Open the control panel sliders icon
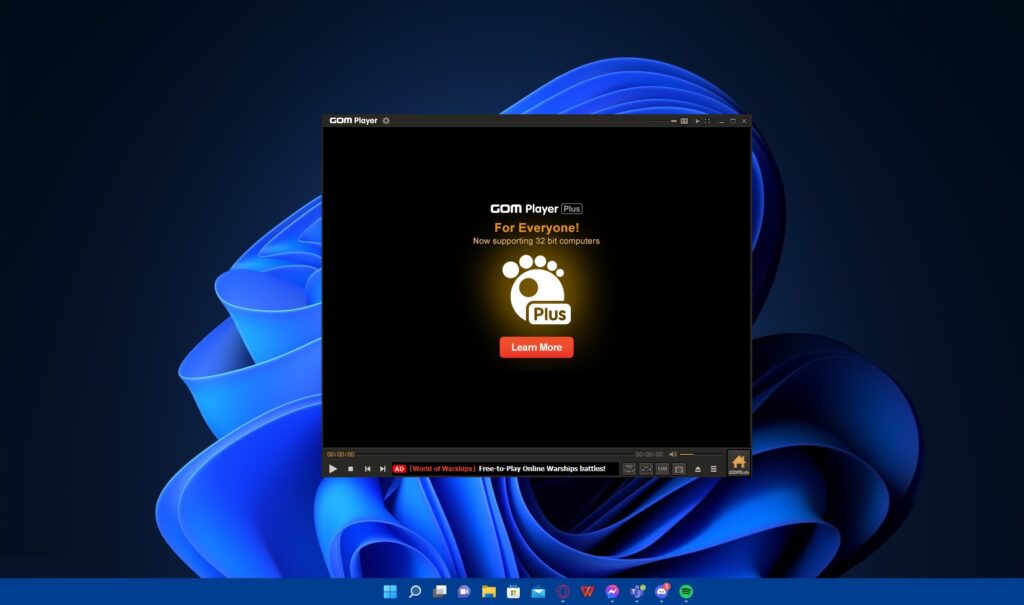1024x605 pixels. click(x=646, y=468)
